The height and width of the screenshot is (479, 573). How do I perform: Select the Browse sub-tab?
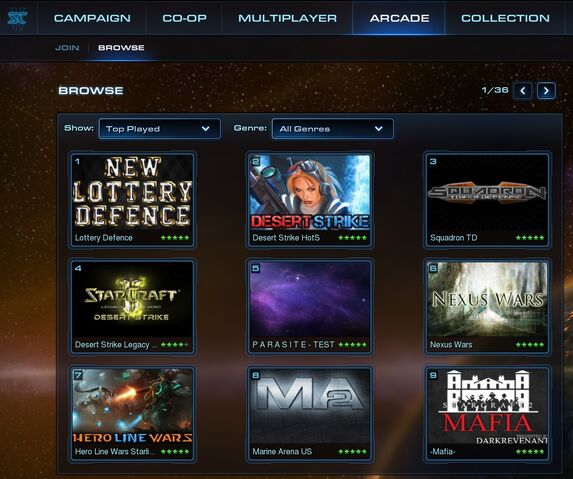point(121,47)
